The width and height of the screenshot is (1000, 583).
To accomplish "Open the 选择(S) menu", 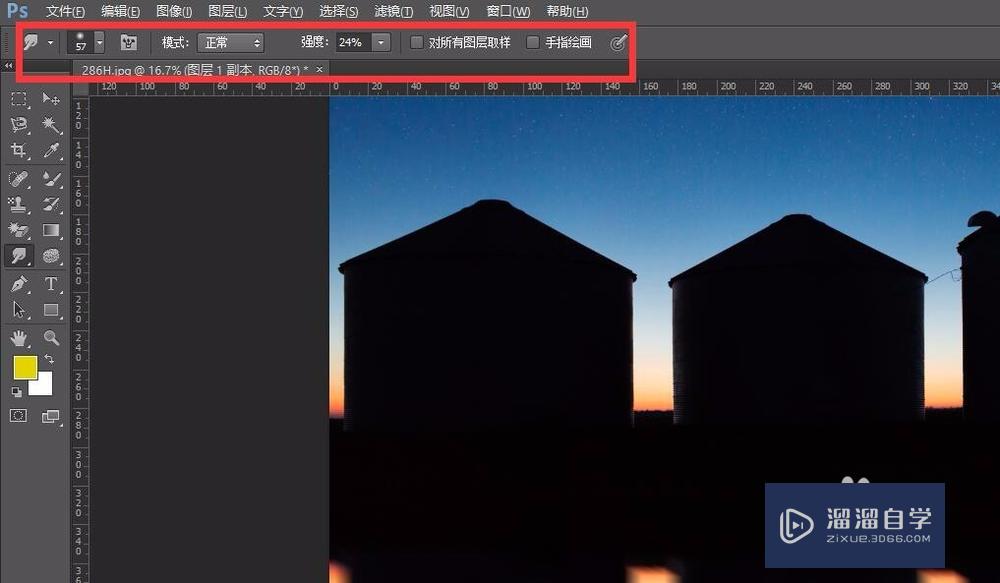I will coord(338,11).
